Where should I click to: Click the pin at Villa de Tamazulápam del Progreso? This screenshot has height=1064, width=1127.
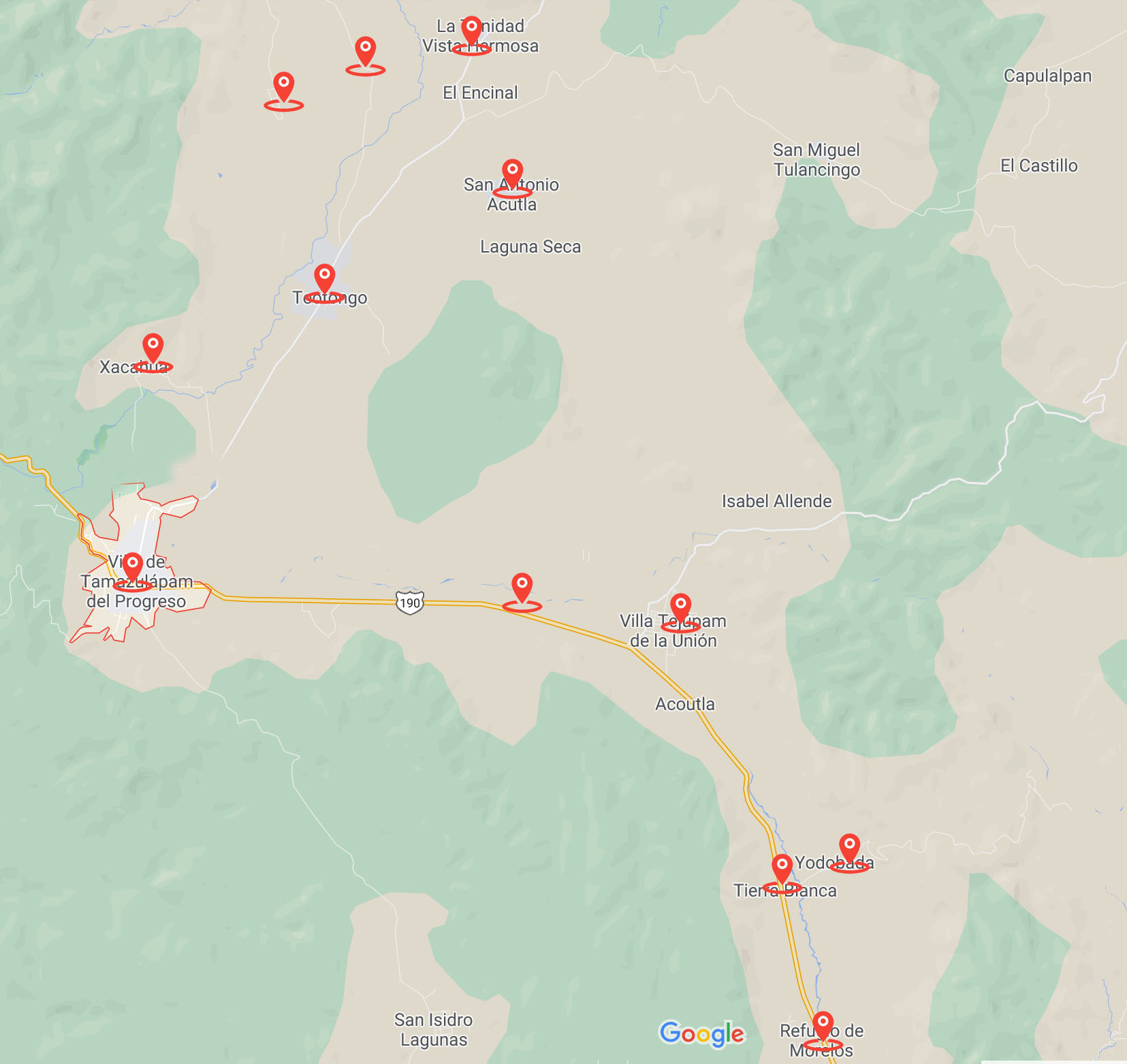133,570
